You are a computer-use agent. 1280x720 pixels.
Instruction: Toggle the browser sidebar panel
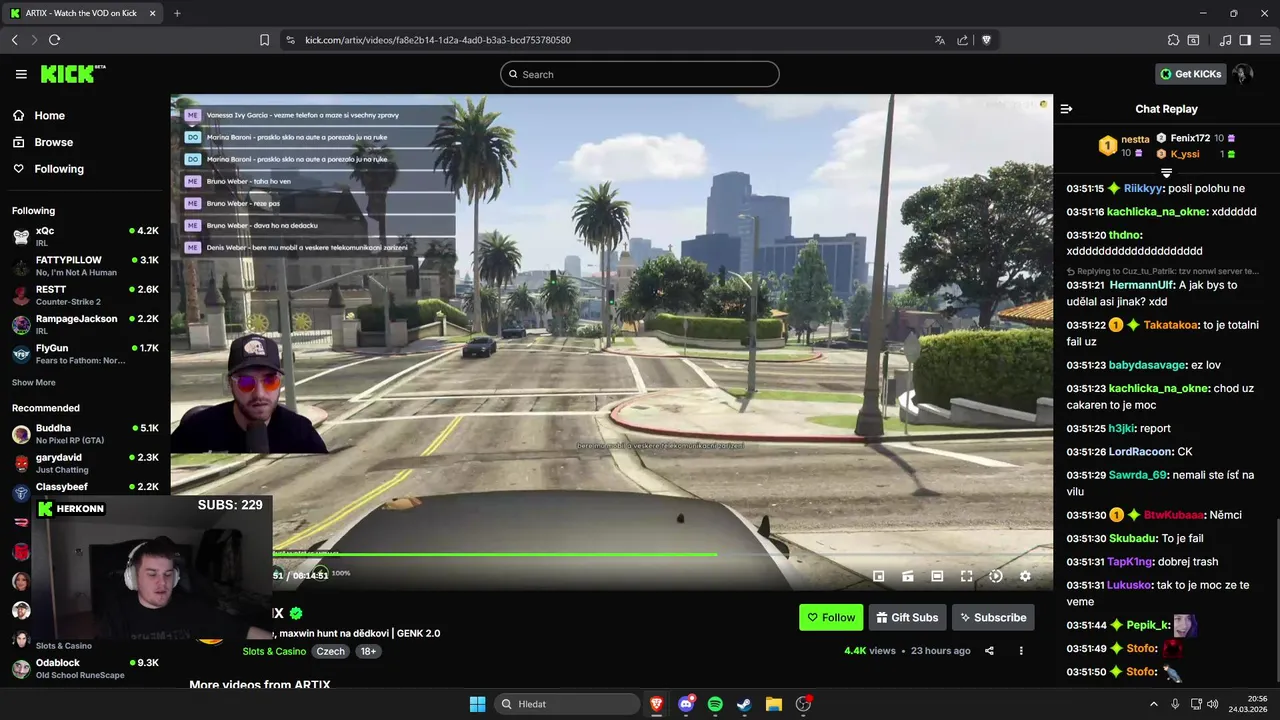[1245, 40]
